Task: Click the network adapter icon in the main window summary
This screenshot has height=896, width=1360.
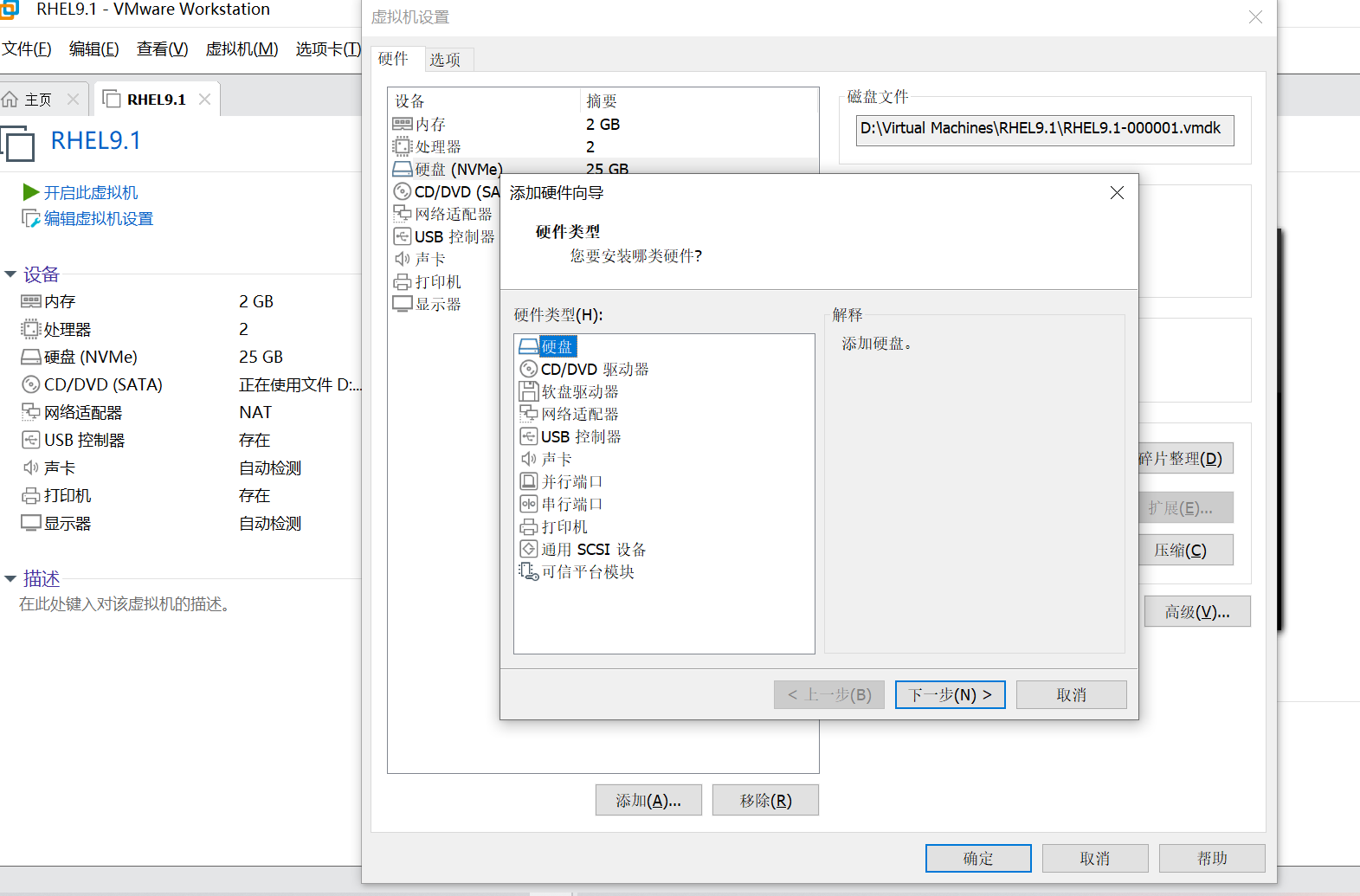Action: click(31, 412)
